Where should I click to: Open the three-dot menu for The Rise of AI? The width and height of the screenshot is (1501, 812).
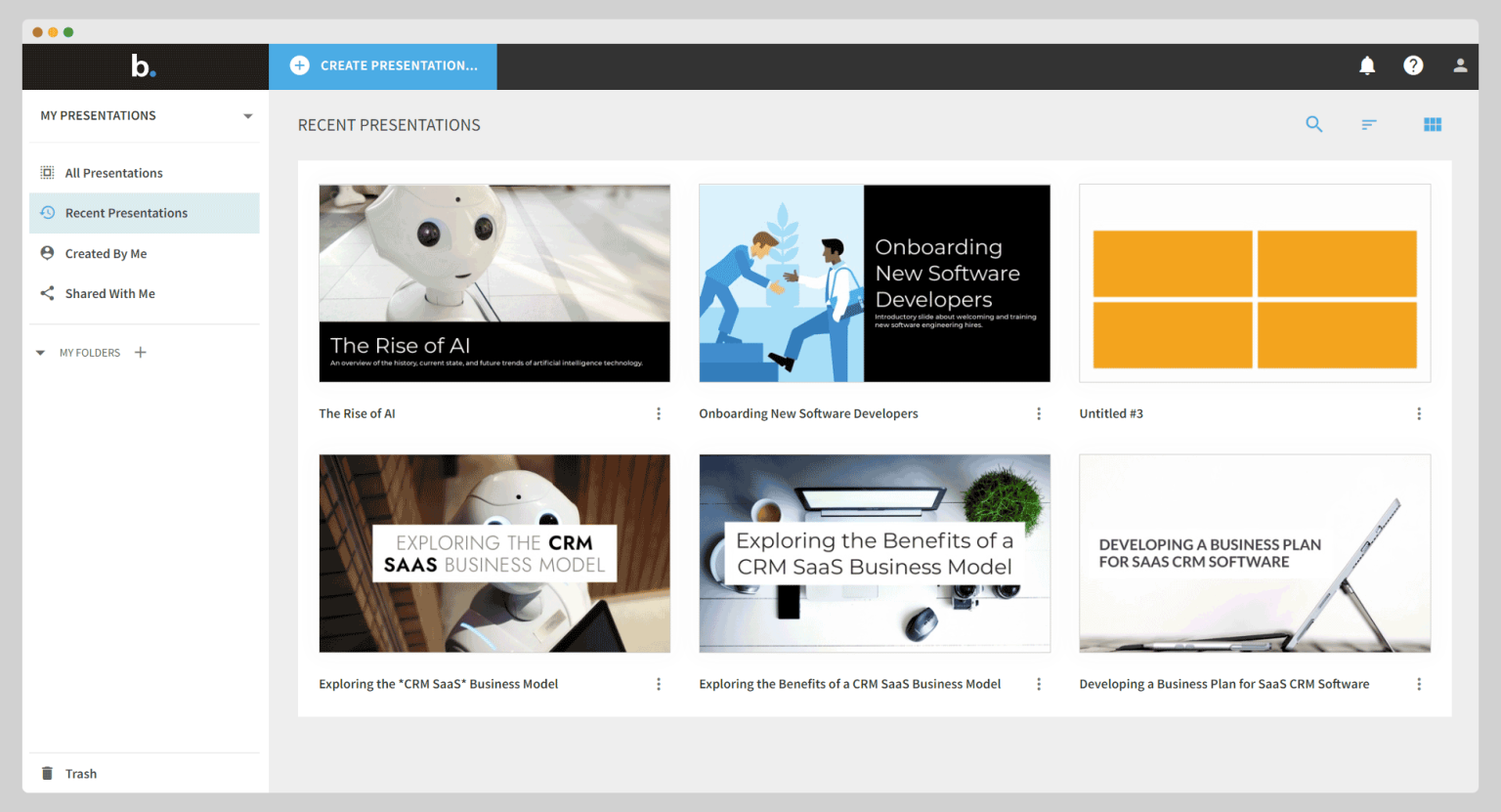(x=658, y=413)
